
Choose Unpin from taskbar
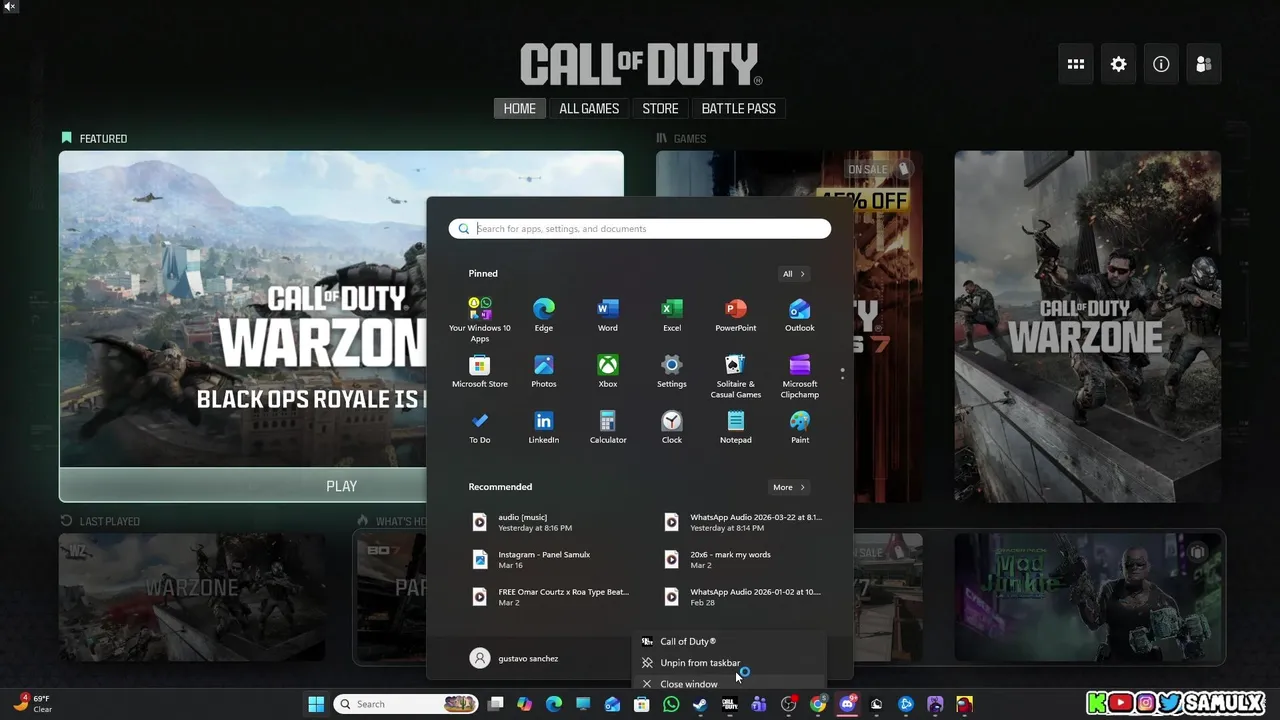point(729,663)
